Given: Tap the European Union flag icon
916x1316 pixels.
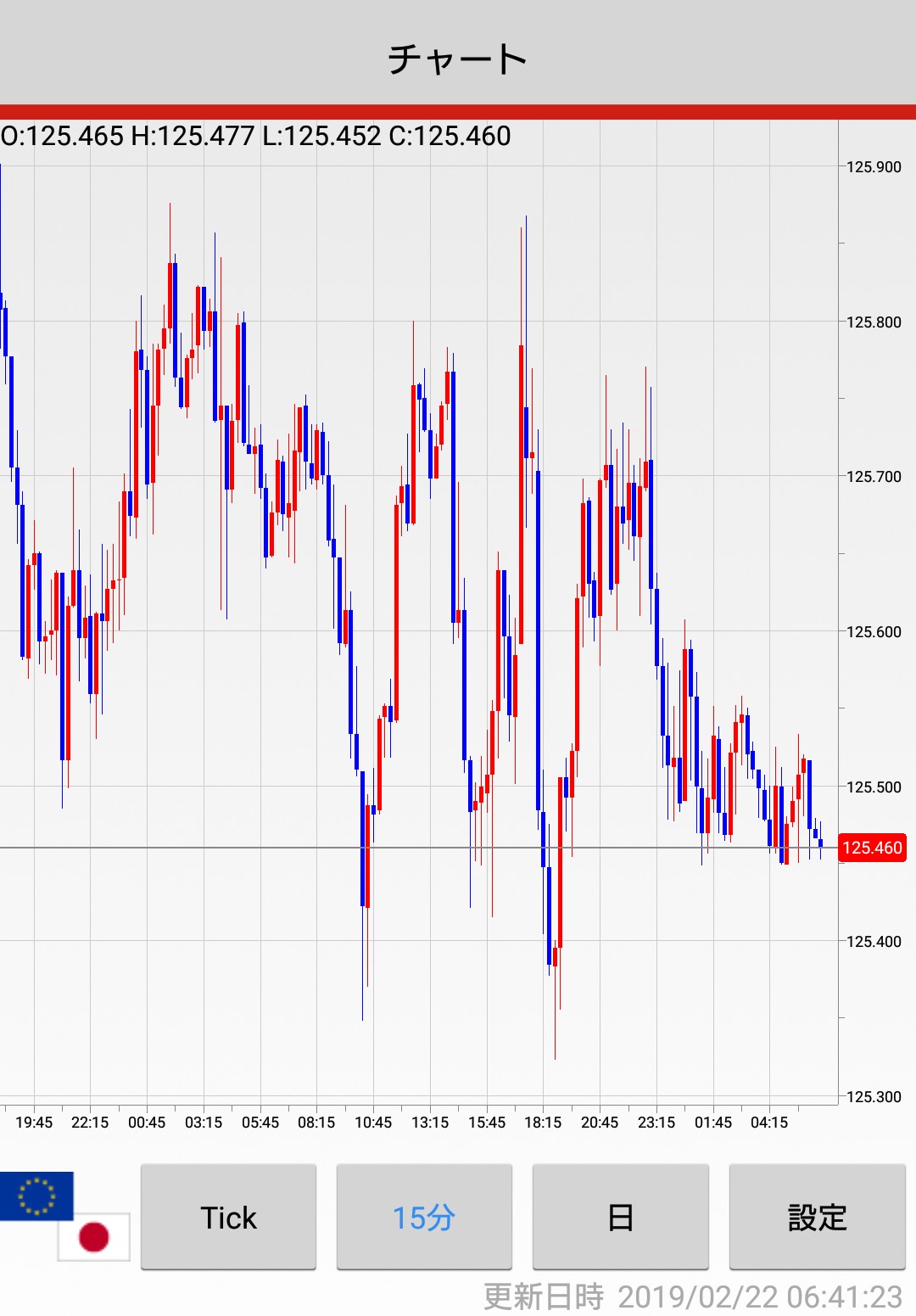Looking at the screenshot, I should pos(36,1196).
